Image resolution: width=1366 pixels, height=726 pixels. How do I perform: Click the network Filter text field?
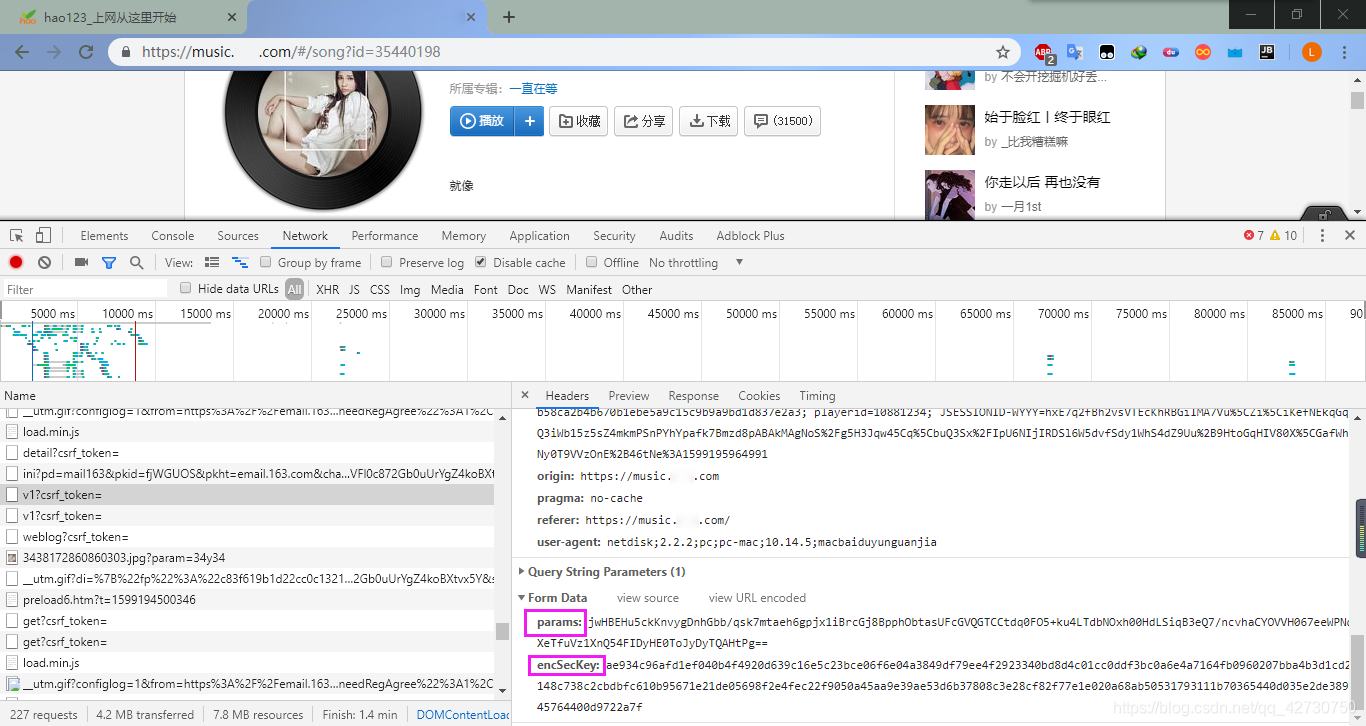[x=85, y=289]
